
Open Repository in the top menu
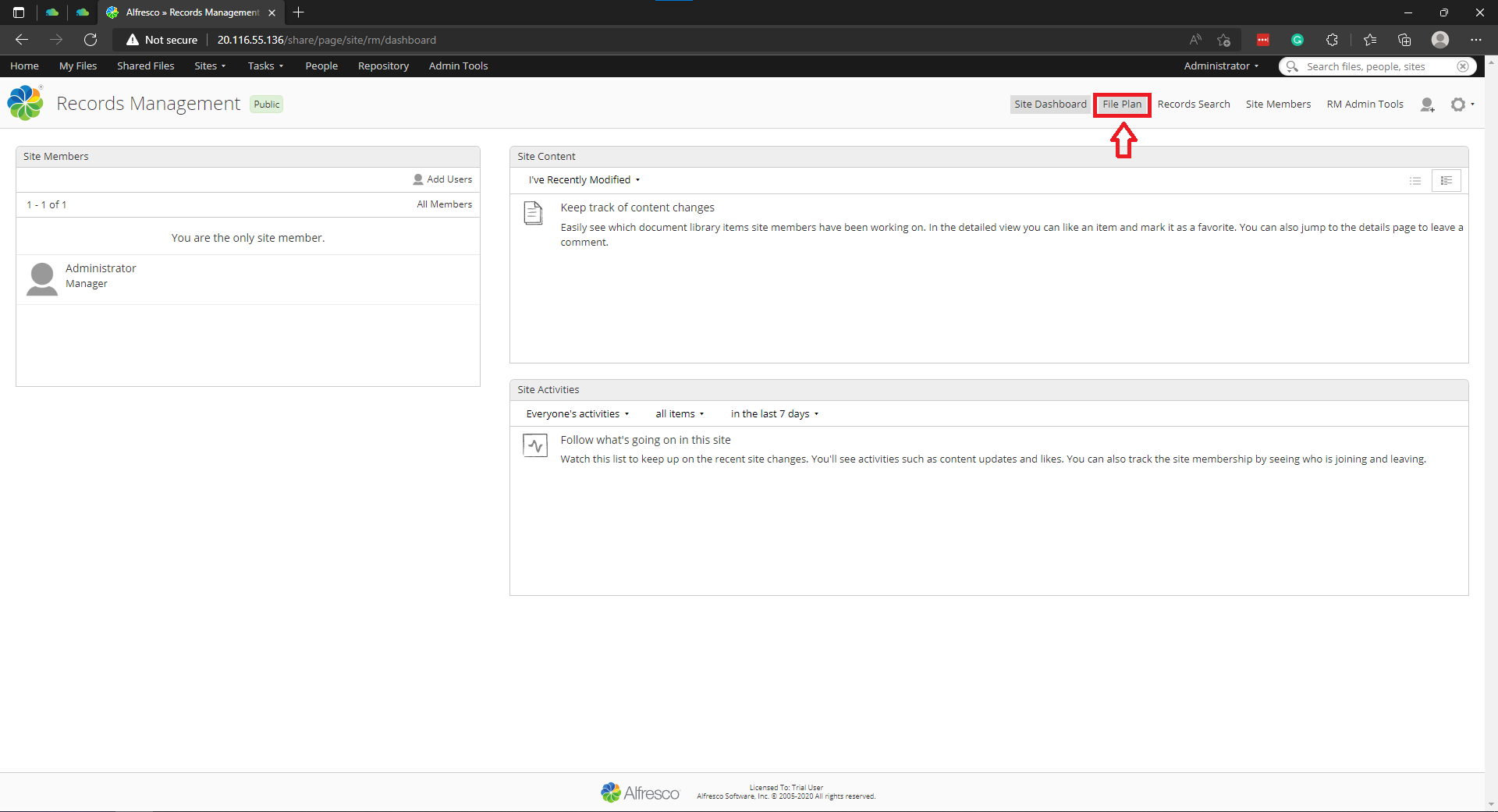pyautogui.click(x=383, y=66)
